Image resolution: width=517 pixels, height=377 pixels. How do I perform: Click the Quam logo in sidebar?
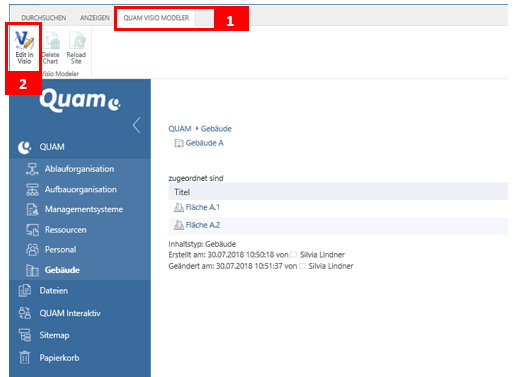[x=80, y=100]
